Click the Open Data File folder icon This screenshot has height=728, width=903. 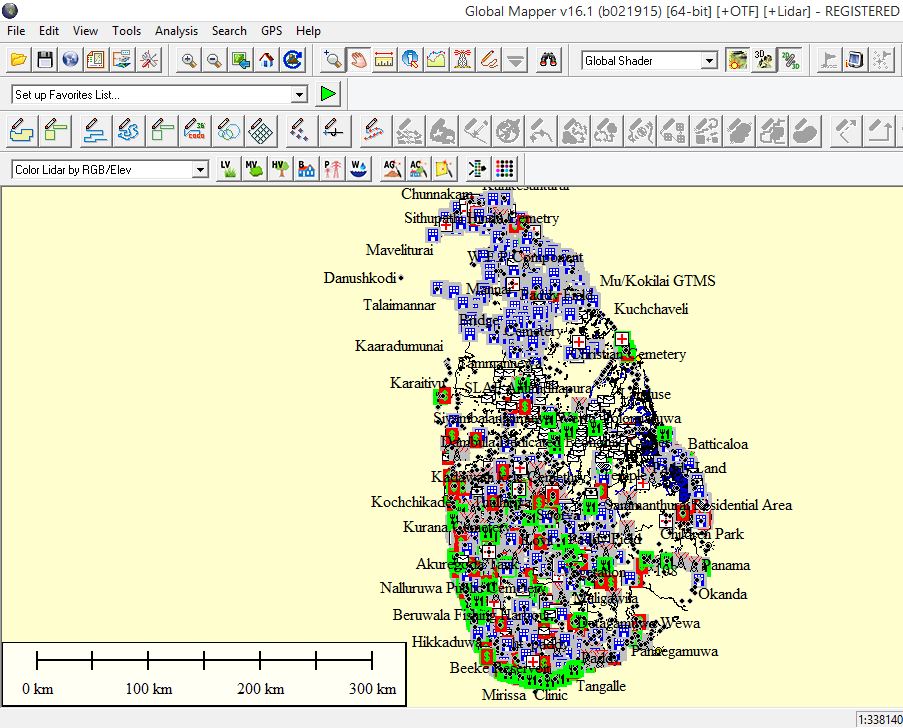[x=19, y=60]
